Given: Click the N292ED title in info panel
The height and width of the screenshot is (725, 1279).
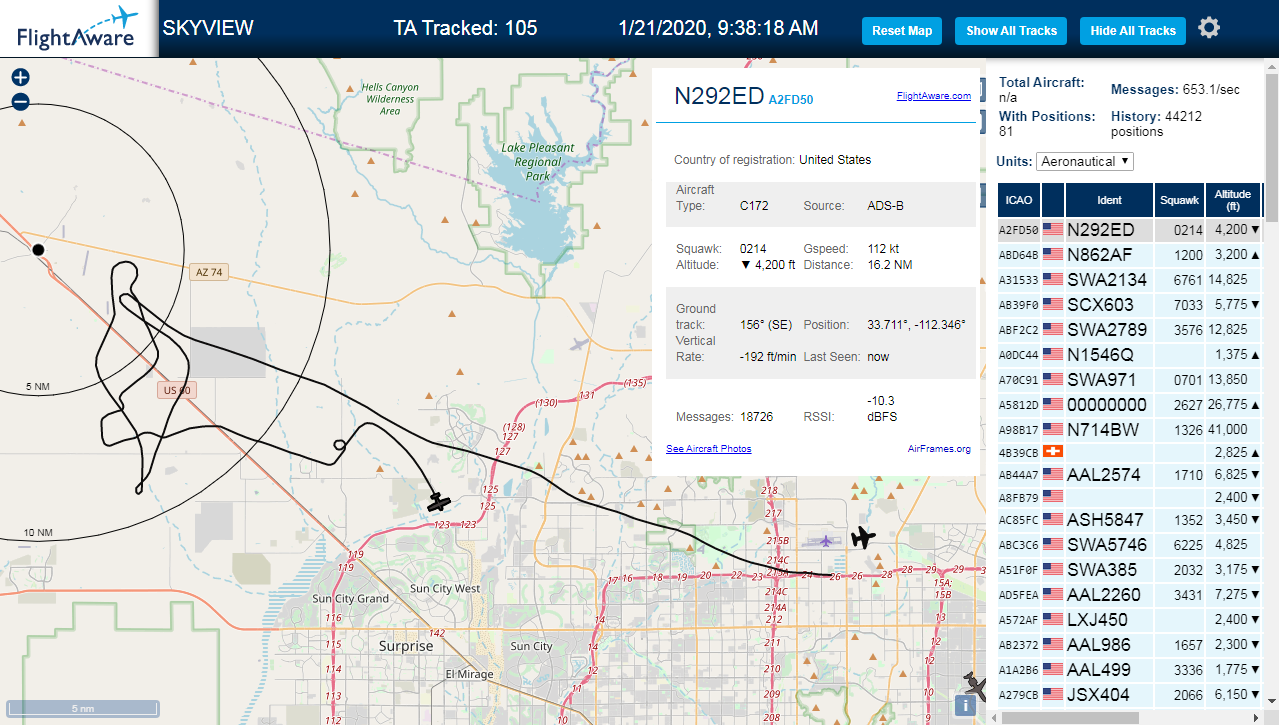Looking at the screenshot, I should click(718, 96).
